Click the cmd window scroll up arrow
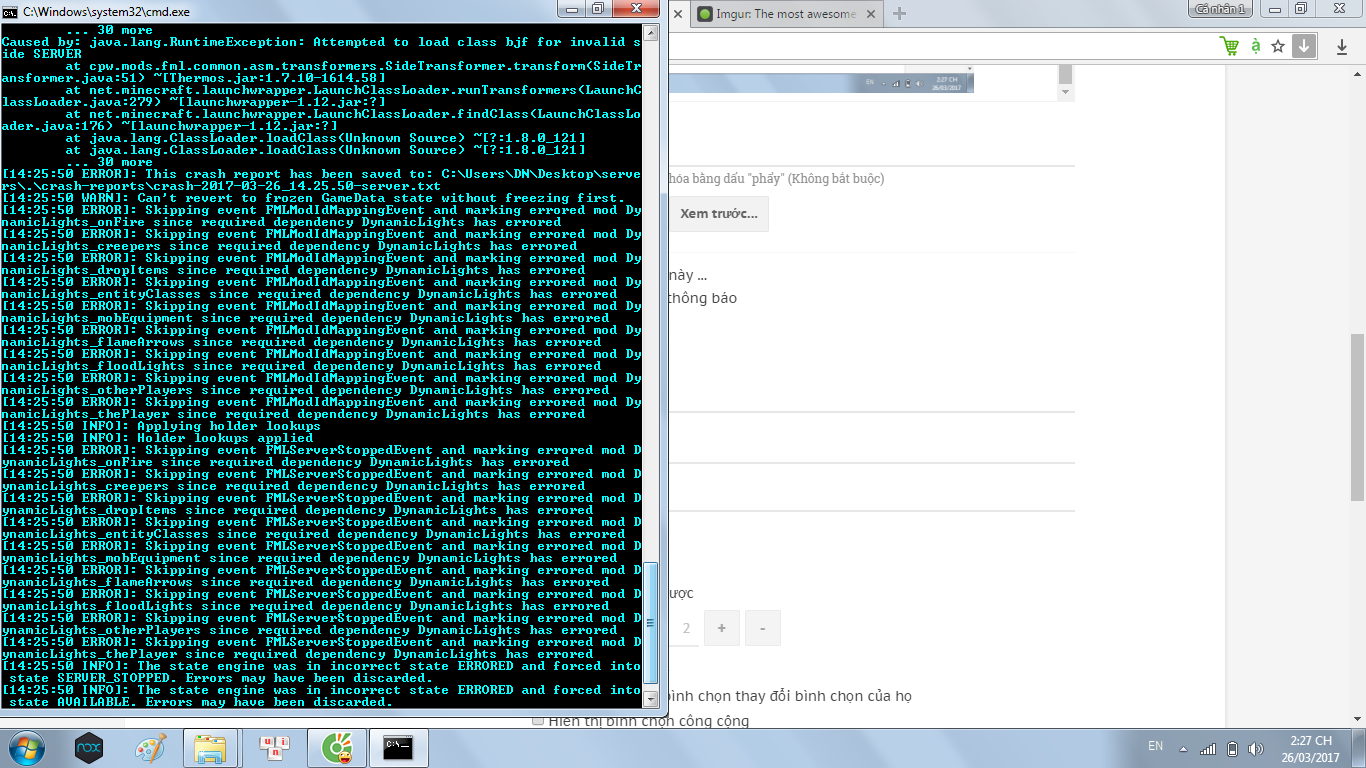1366x768 pixels. (x=651, y=32)
